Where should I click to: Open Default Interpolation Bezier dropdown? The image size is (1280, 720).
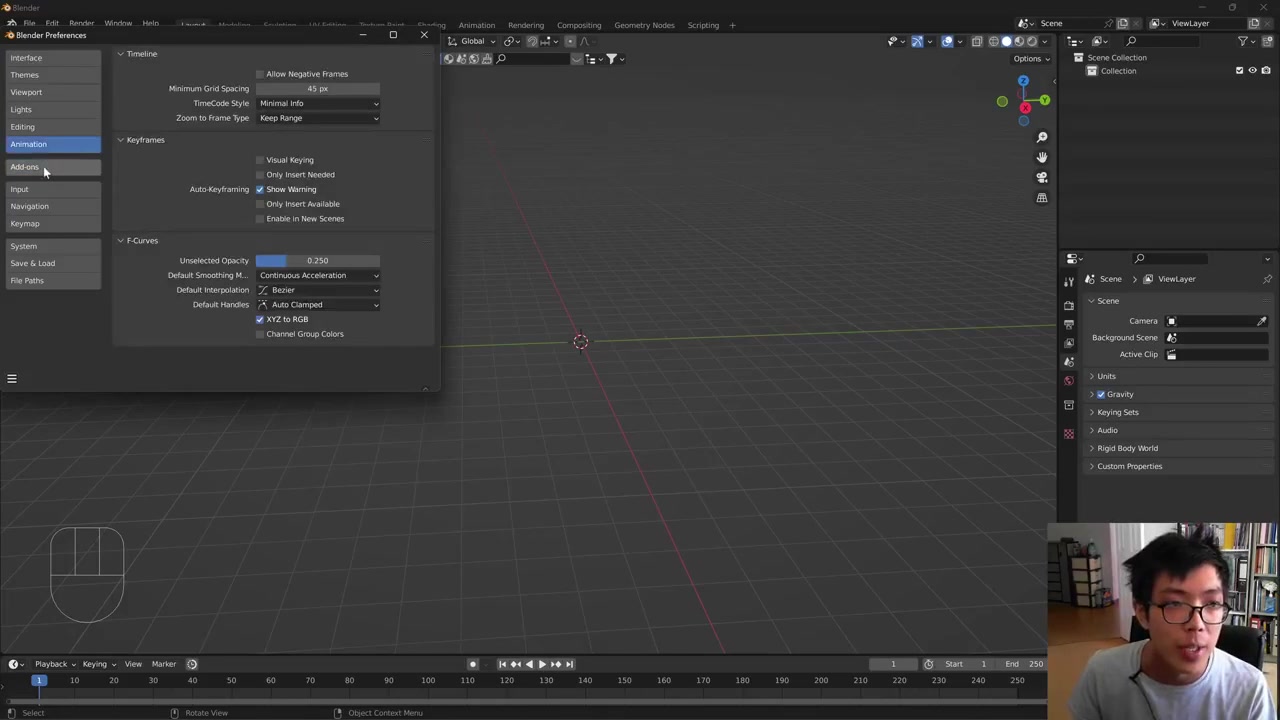318,290
